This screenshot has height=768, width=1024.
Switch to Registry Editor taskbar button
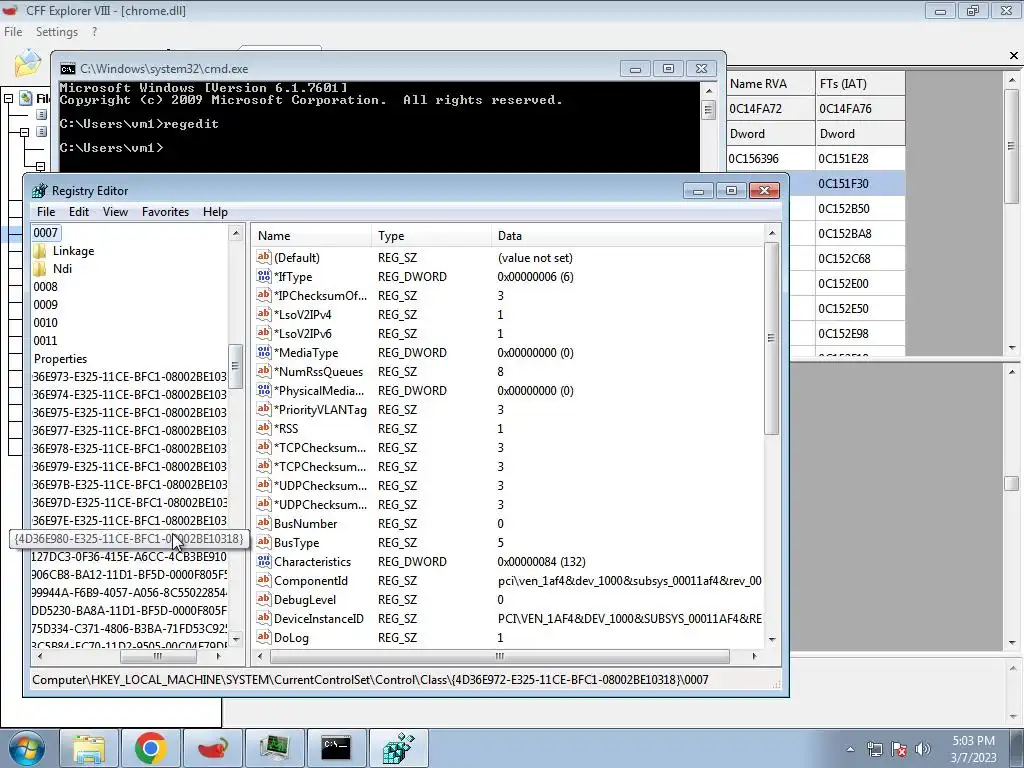(398, 748)
